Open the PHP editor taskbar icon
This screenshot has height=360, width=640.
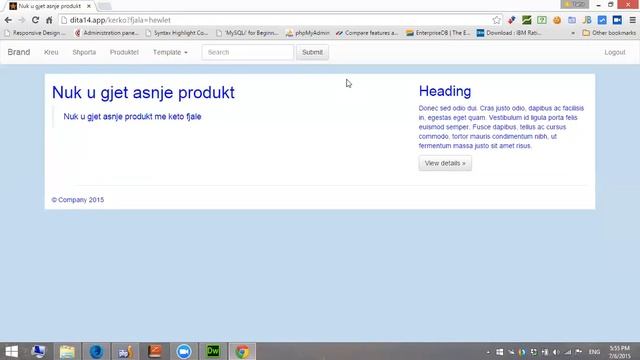click(125, 351)
